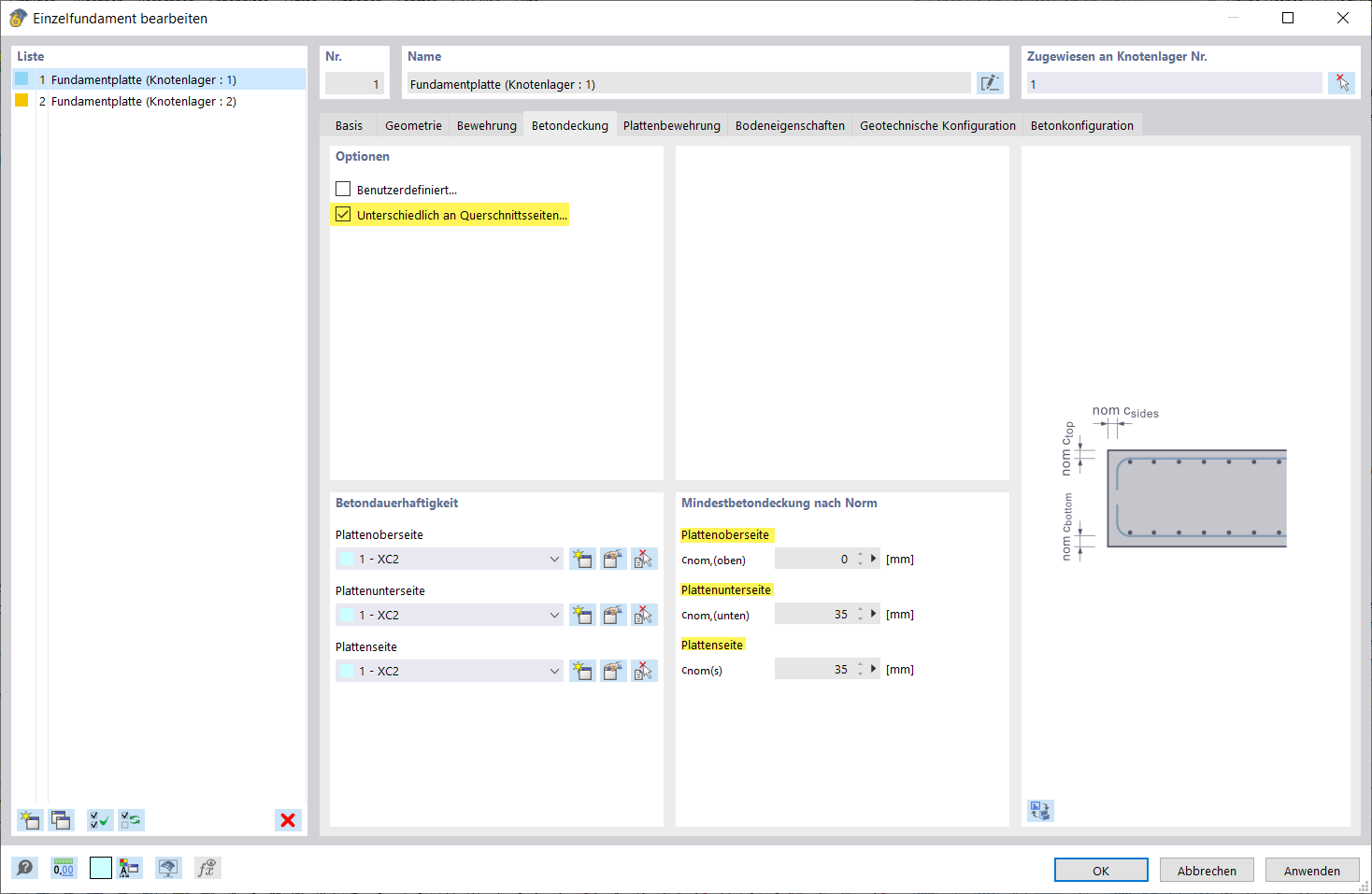This screenshot has width=1372, height=894.
Task: Go to the Plattenbewehrung tab
Action: click(x=671, y=125)
